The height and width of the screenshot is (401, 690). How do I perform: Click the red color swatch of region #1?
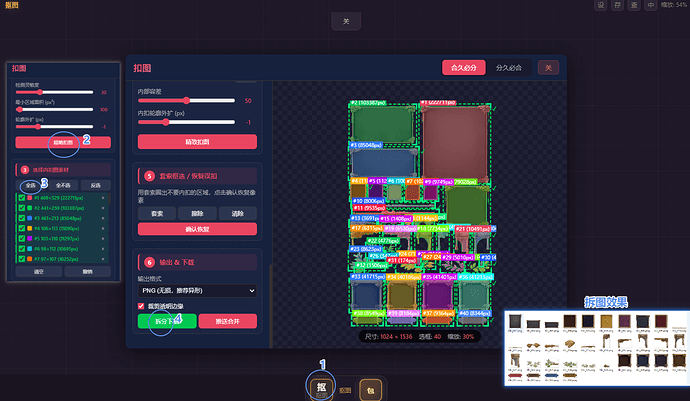tap(29, 198)
